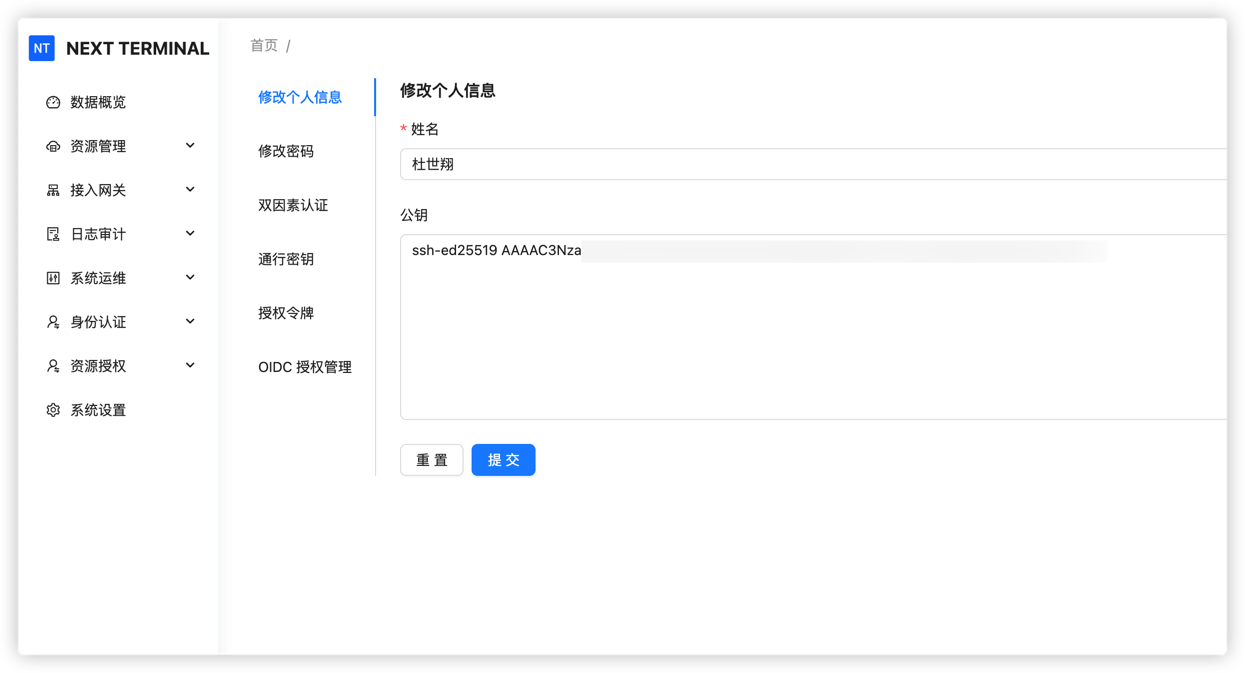The height and width of the screenshot is (673, 1245).
Task: Click the 提交 submit button
Action: click(x=503, y=459)
